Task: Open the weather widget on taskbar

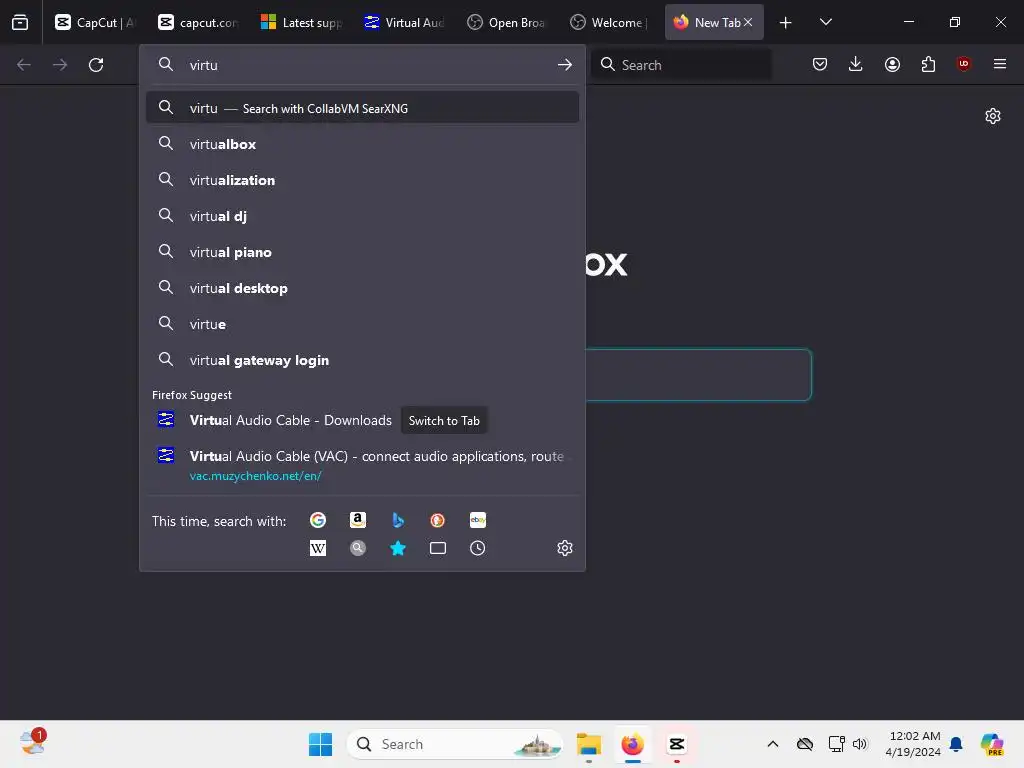Action: (x=32, y=743)
